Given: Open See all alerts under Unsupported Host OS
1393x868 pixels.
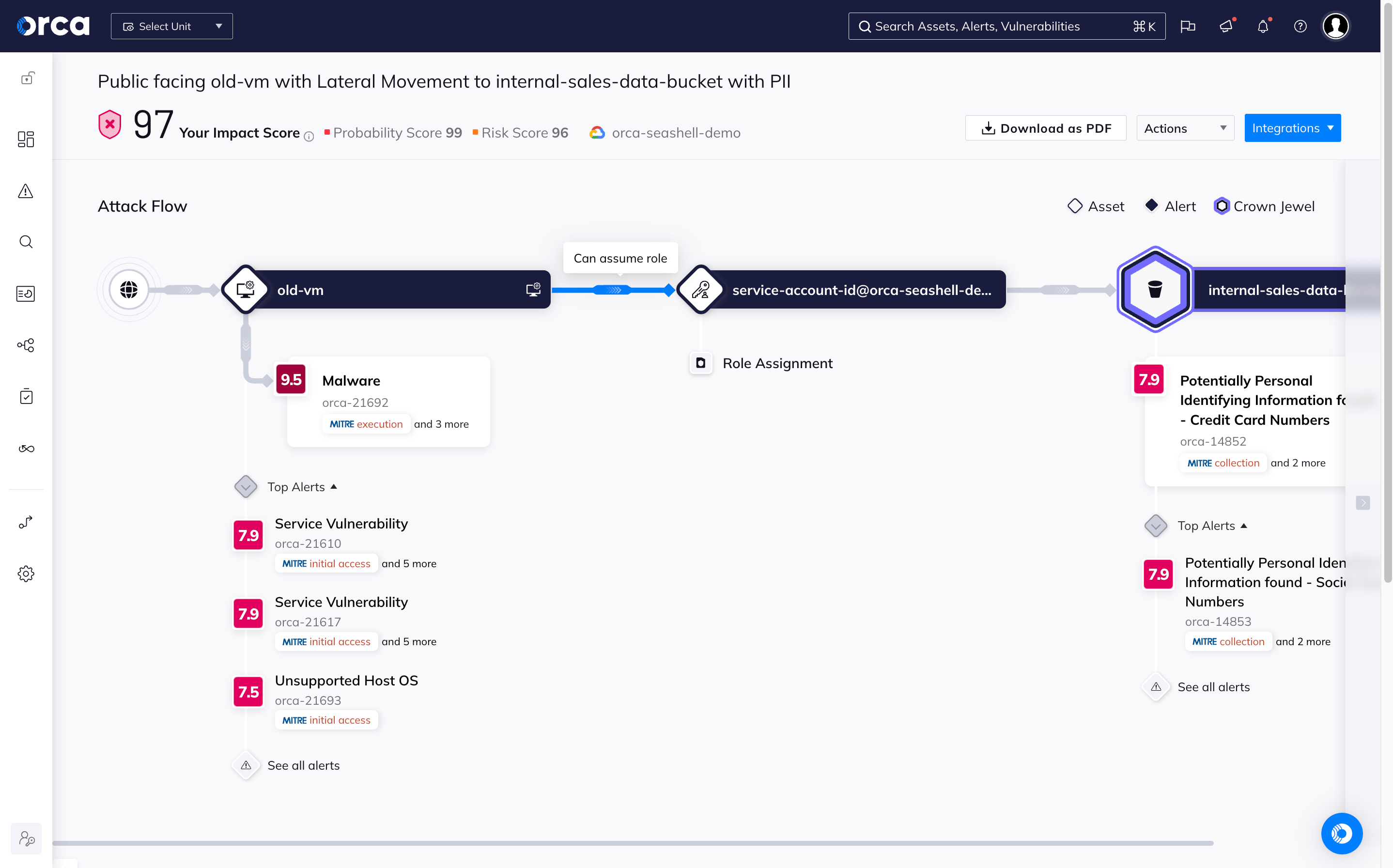Looking at the screenshot, I should (304, 765).
